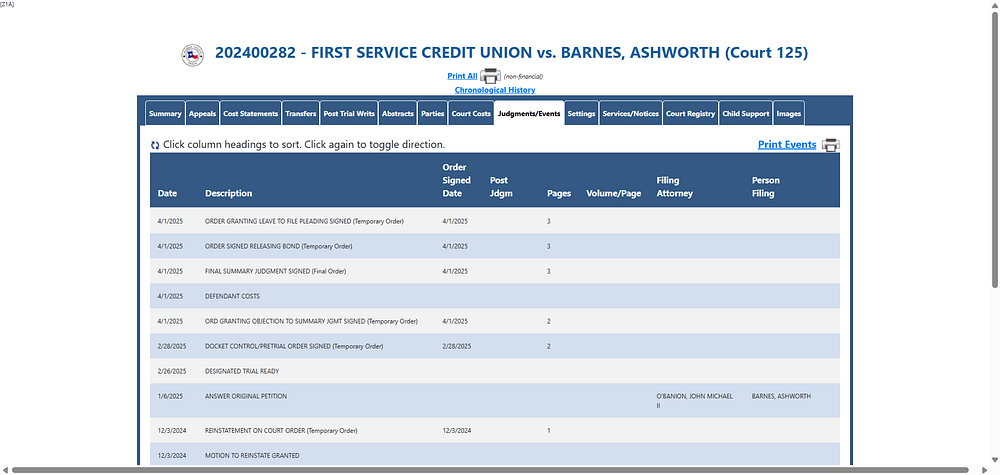Viewport: 1000px width, 475px height.
Task: Sort by Post Jdgm column heading
Action: coord(501,187)
